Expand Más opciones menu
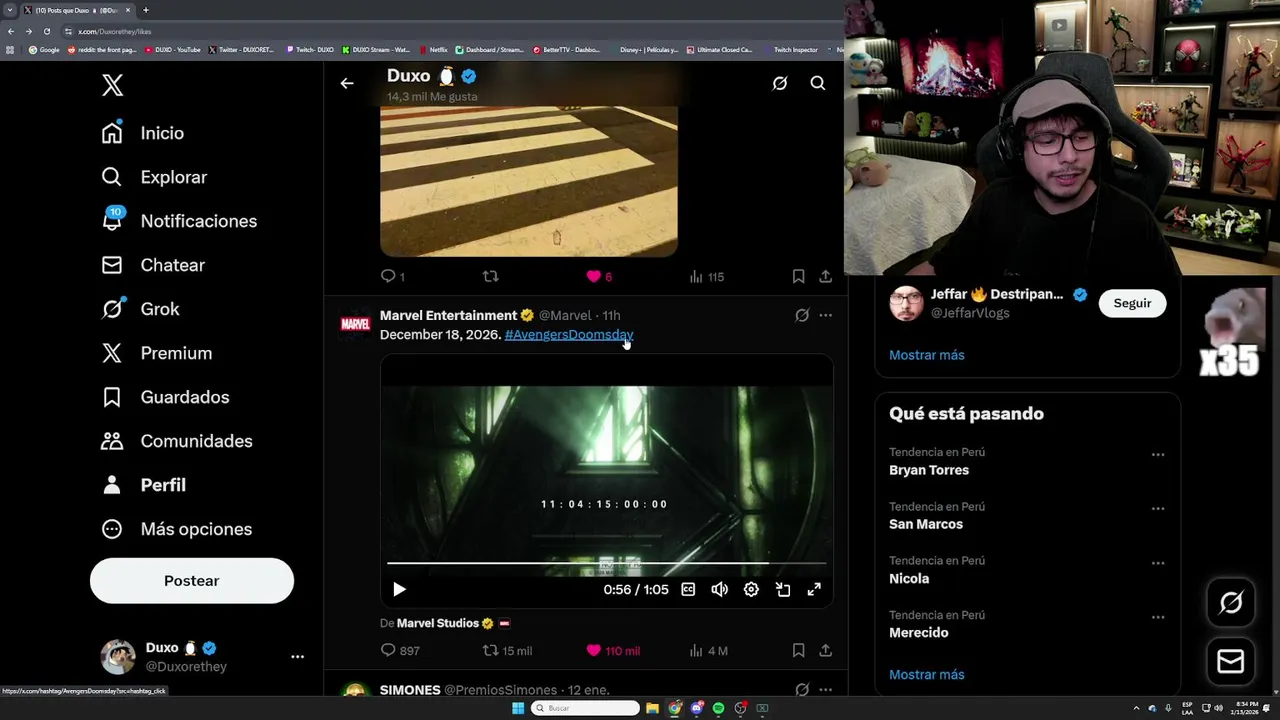Screen dimensions: 1280x720 pyautogui.click(x=177, y=529)
